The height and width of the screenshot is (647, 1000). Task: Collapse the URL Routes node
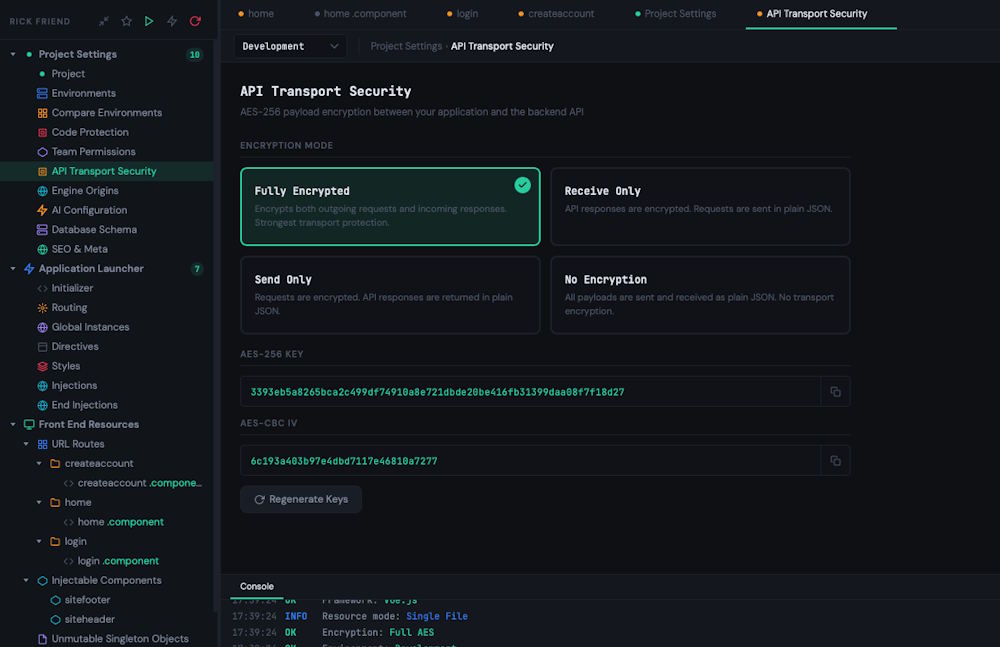[x=26, y=444]
